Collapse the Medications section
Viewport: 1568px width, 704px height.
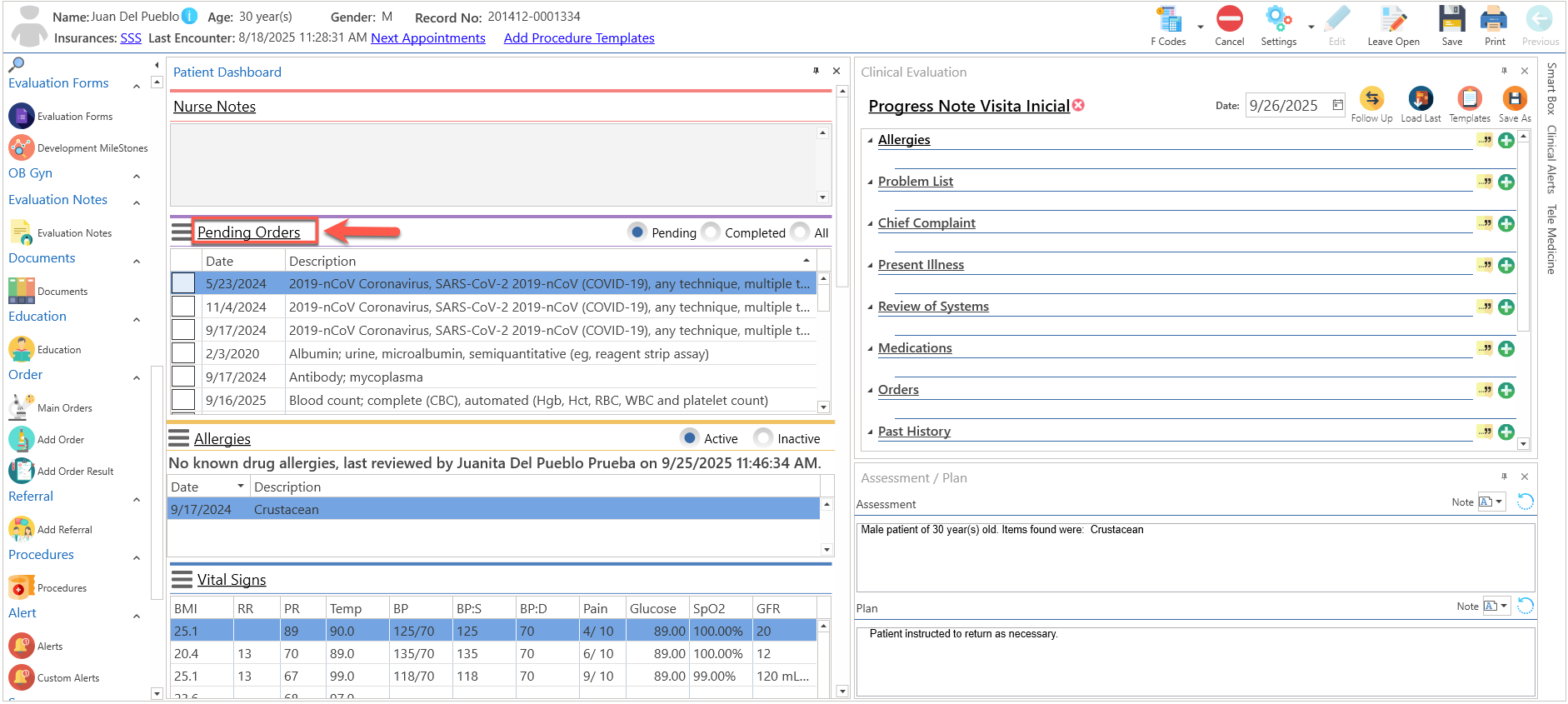coord(871,349)
